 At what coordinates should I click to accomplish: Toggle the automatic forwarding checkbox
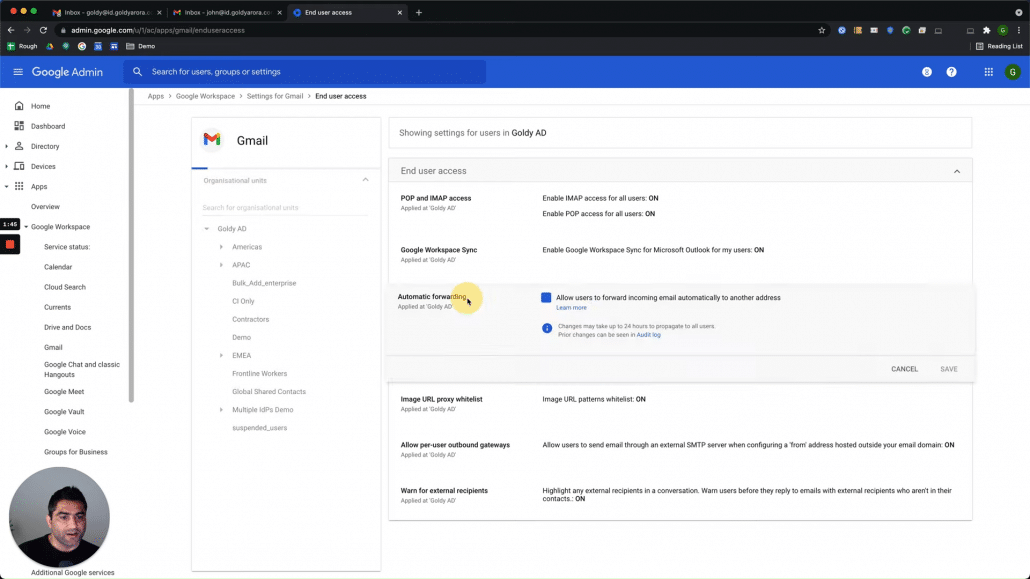[x=546, y=298]
